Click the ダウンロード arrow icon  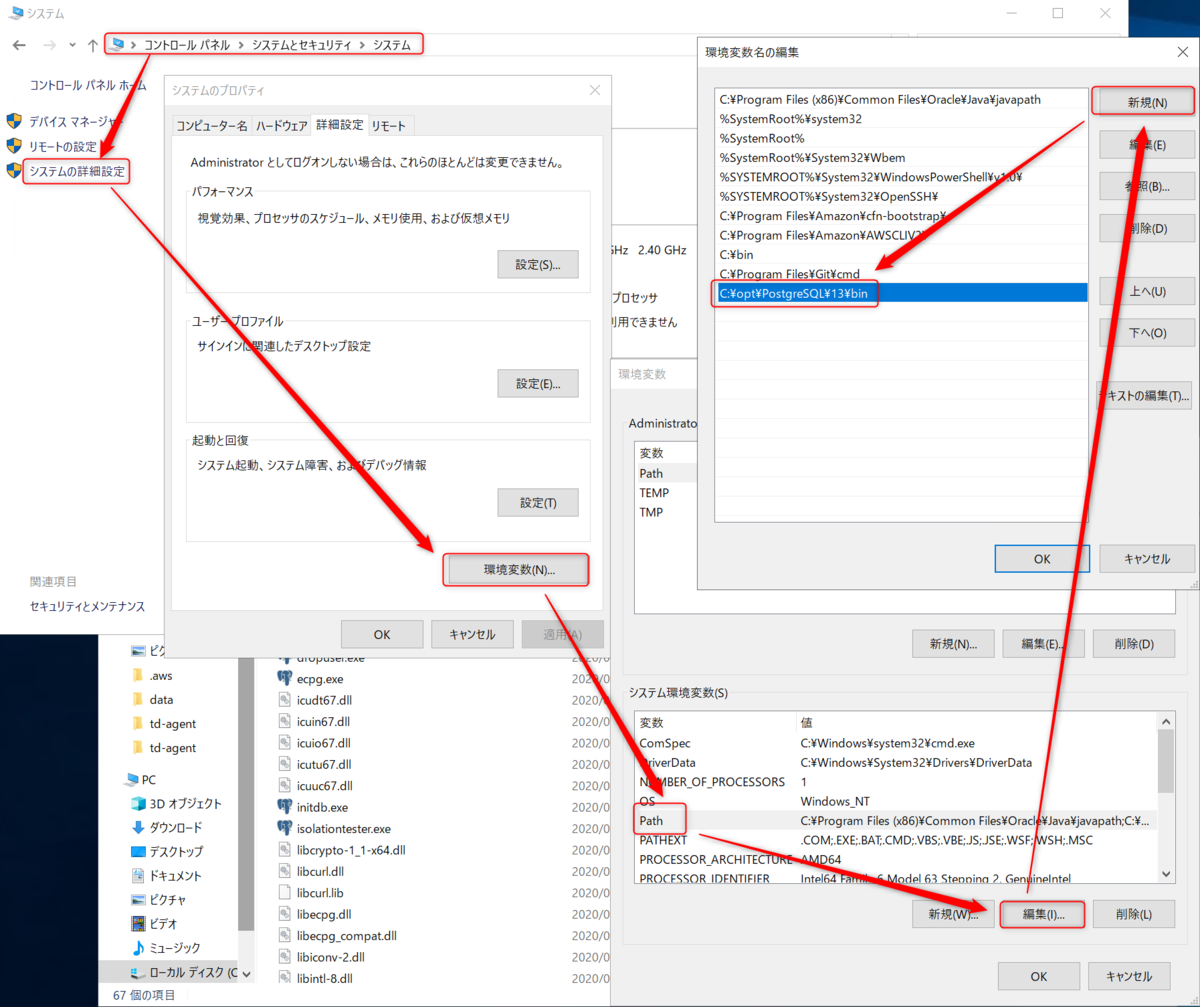138,827
